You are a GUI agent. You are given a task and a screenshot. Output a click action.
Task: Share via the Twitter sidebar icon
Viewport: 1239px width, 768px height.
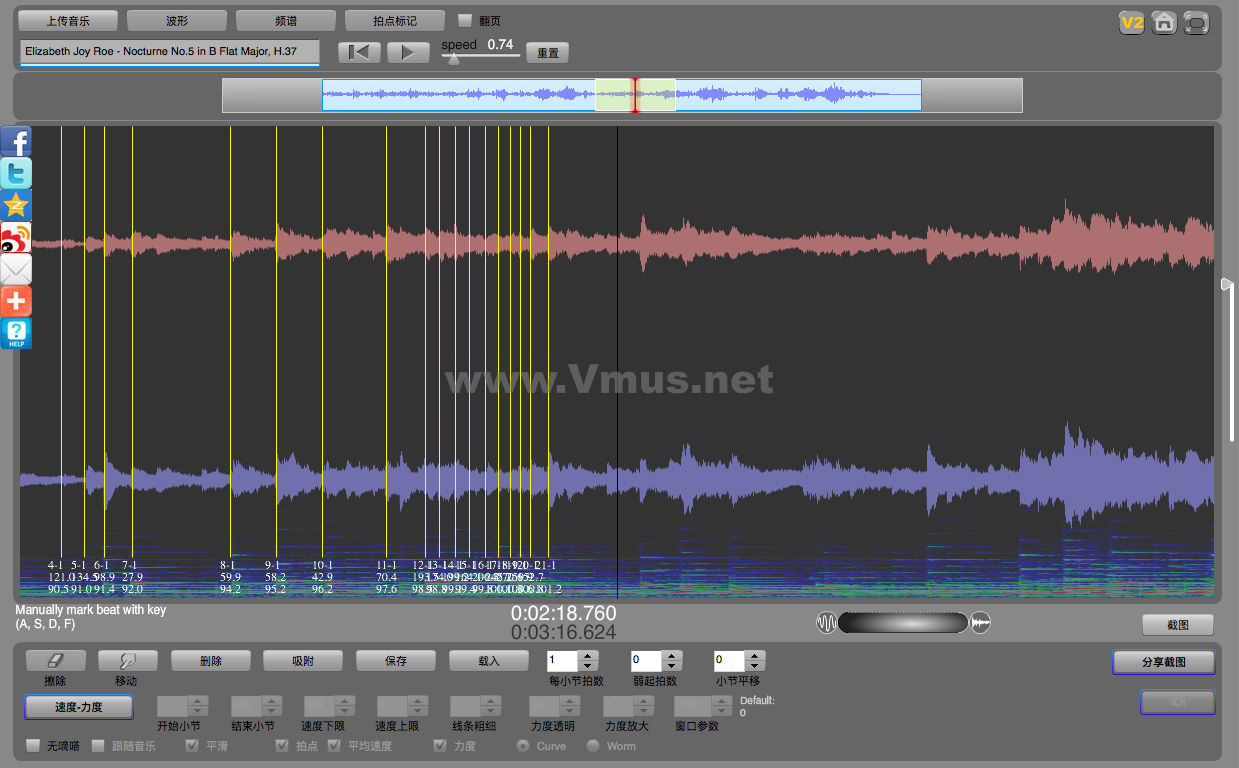16,173
